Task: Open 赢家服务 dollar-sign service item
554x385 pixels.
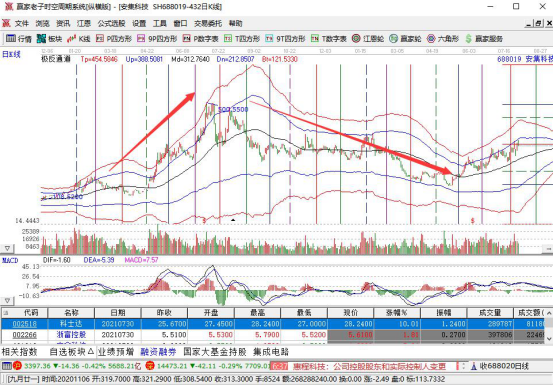Action: point(484,38)
